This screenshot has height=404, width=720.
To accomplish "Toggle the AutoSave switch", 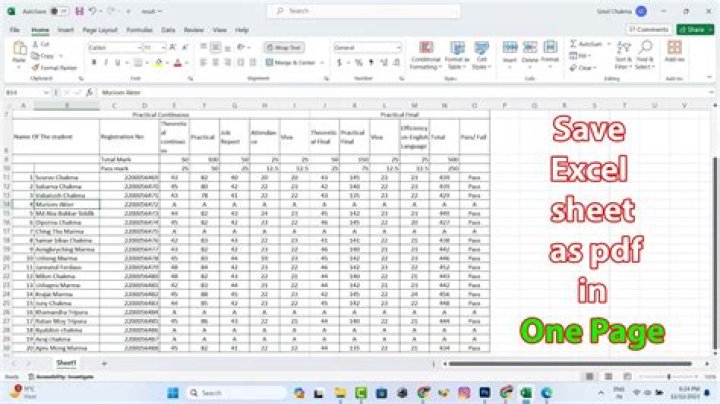I will pos(58,11).
